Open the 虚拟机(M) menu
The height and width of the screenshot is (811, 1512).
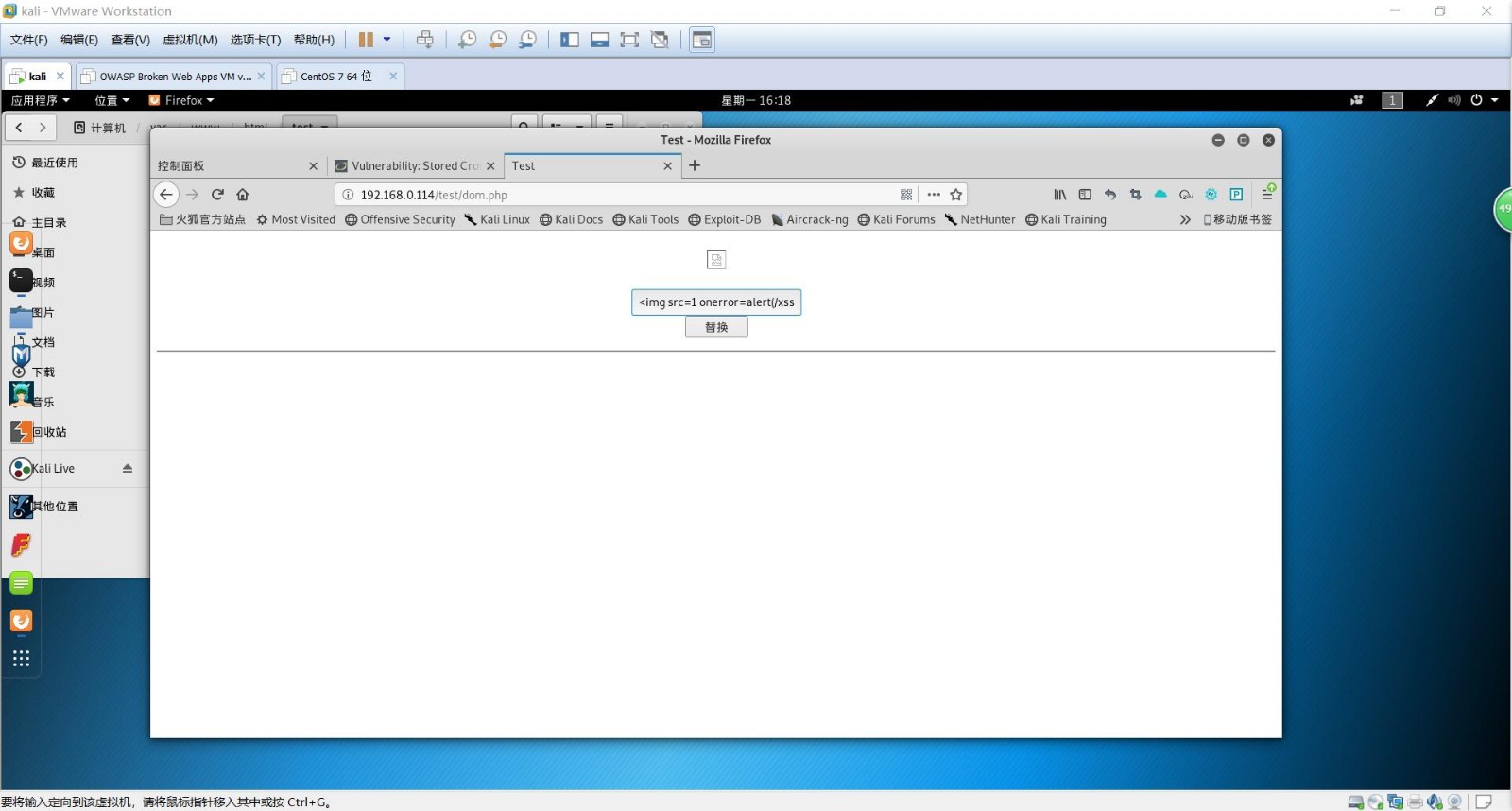pyautogui.click(x=190, y=40)
